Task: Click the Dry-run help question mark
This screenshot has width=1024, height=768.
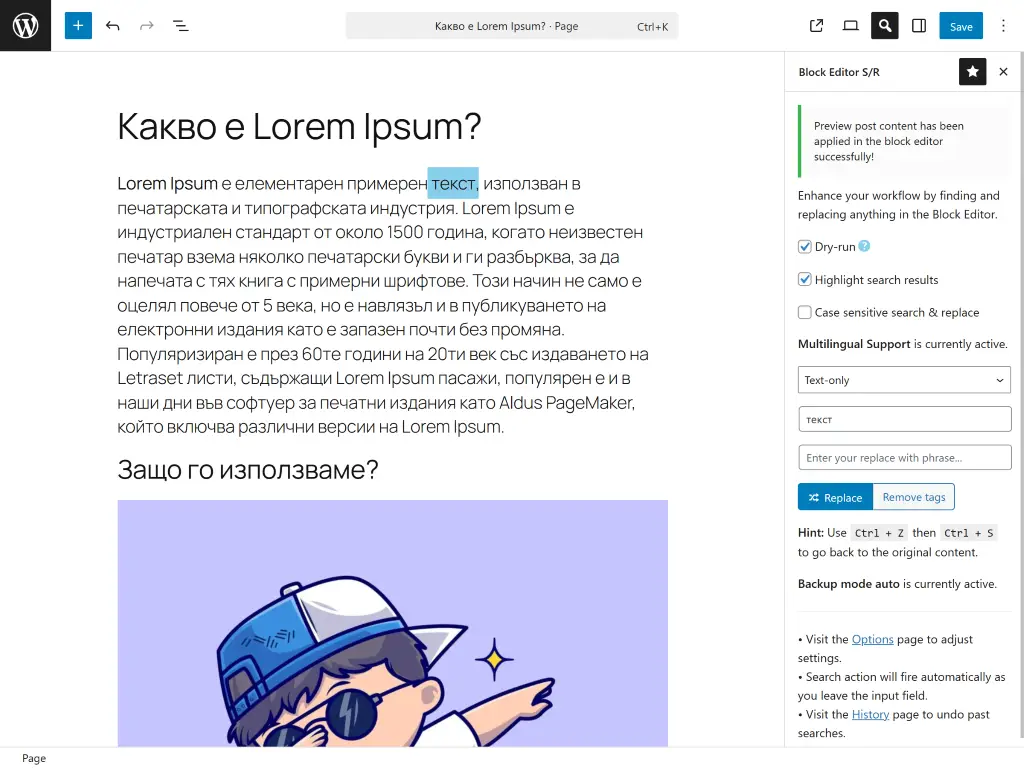Action: [862, 246]
